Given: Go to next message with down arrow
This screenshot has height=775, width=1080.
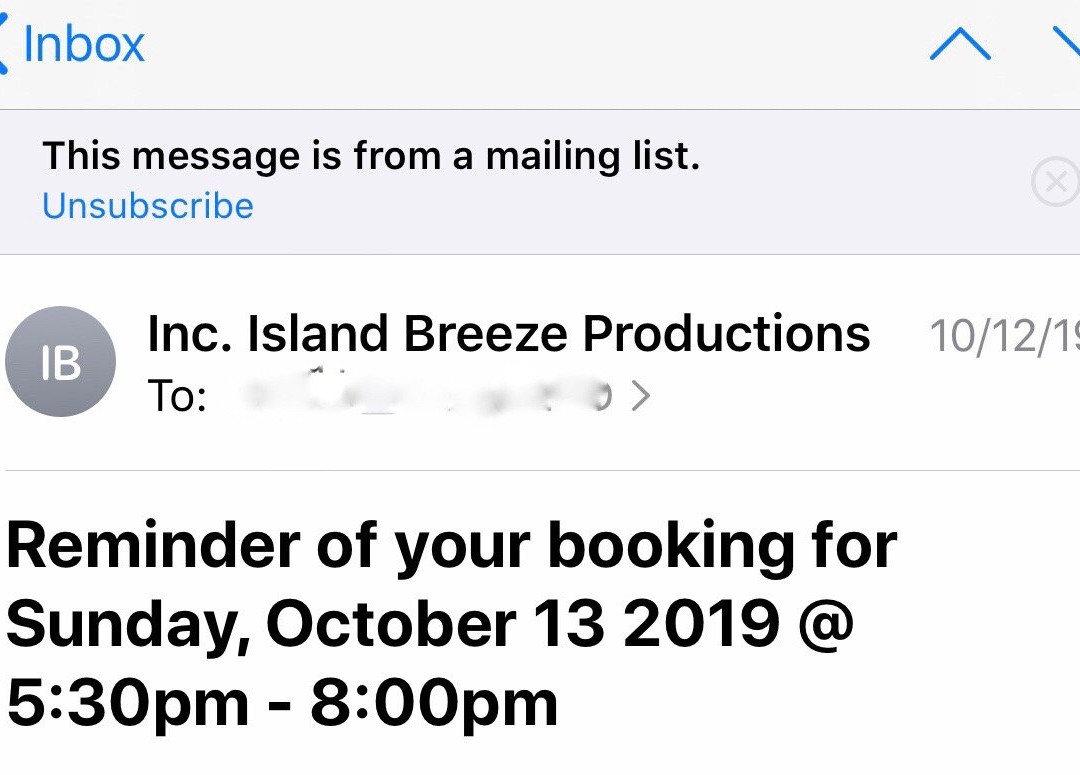Looking at the screenshot, I should (1068, 44).
